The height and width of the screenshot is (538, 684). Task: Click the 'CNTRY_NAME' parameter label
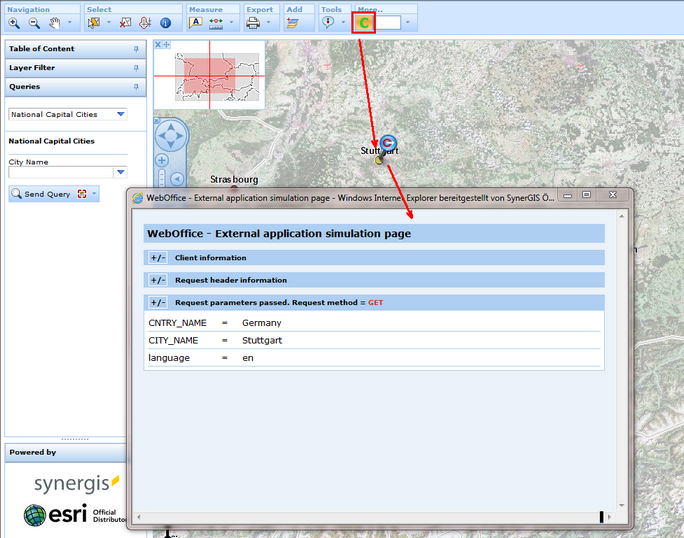click(178, 323)
